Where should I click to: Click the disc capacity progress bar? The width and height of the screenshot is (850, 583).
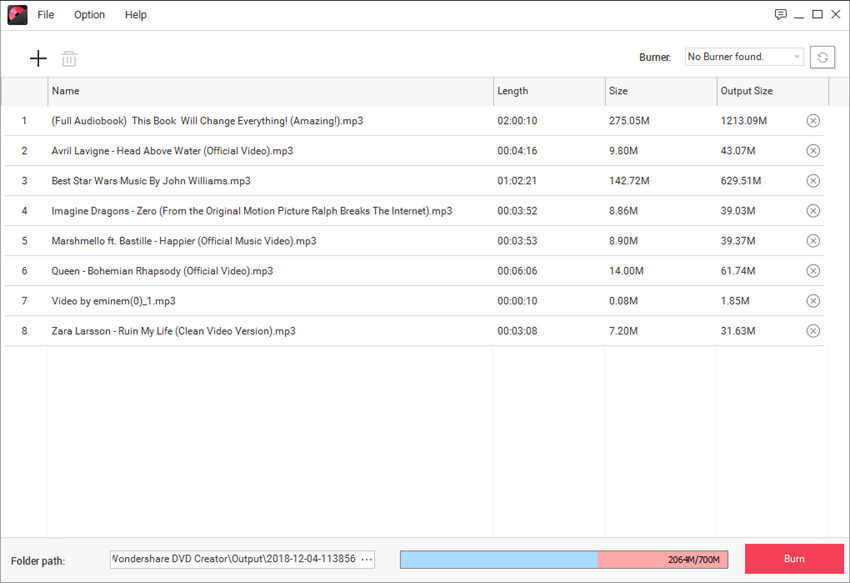[563, 559]
